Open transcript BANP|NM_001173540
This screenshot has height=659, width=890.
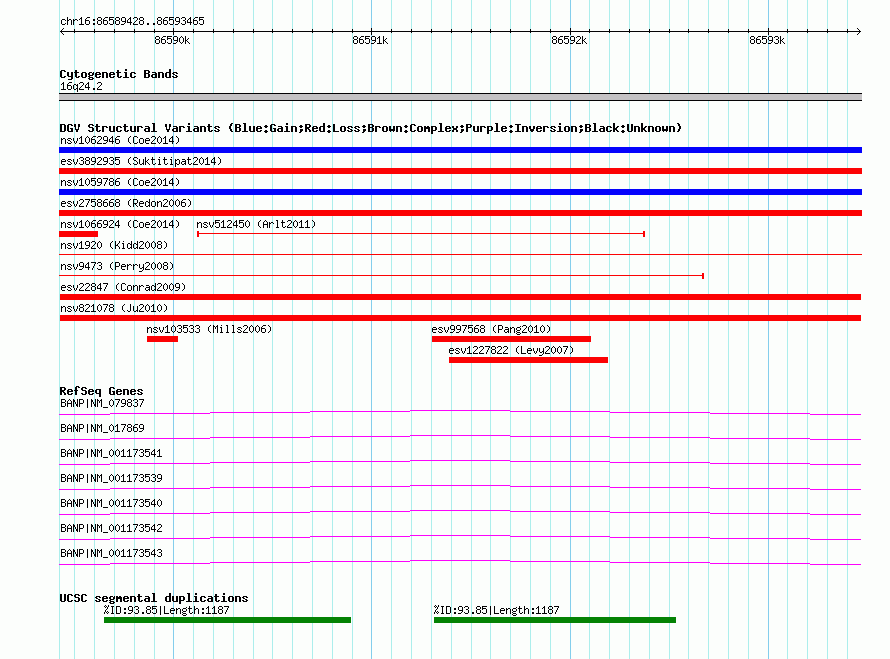coord(111,503)
